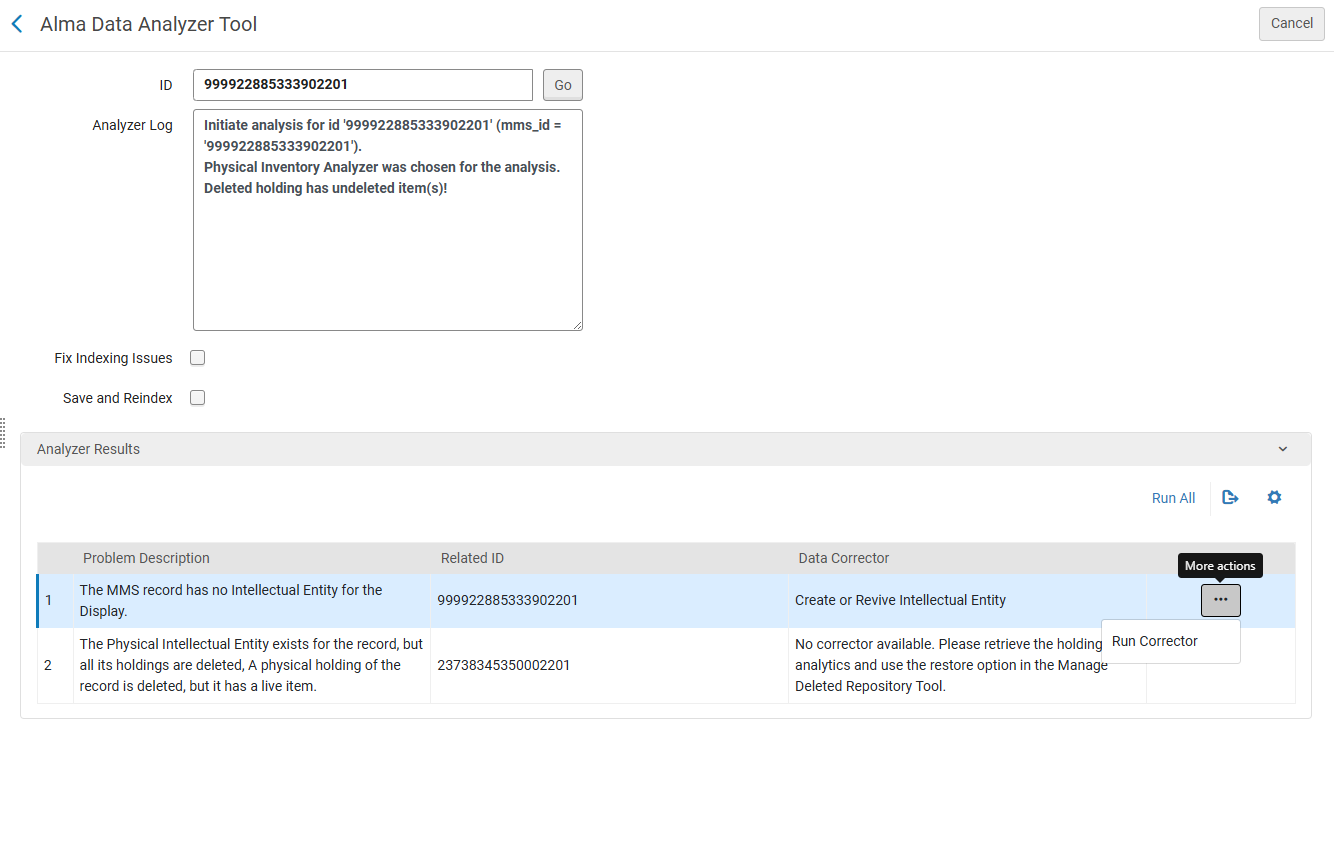Open More actions ellipsis for row 1
Viewport: 1334px width, 863px height.
click(x=1221, y=600)
